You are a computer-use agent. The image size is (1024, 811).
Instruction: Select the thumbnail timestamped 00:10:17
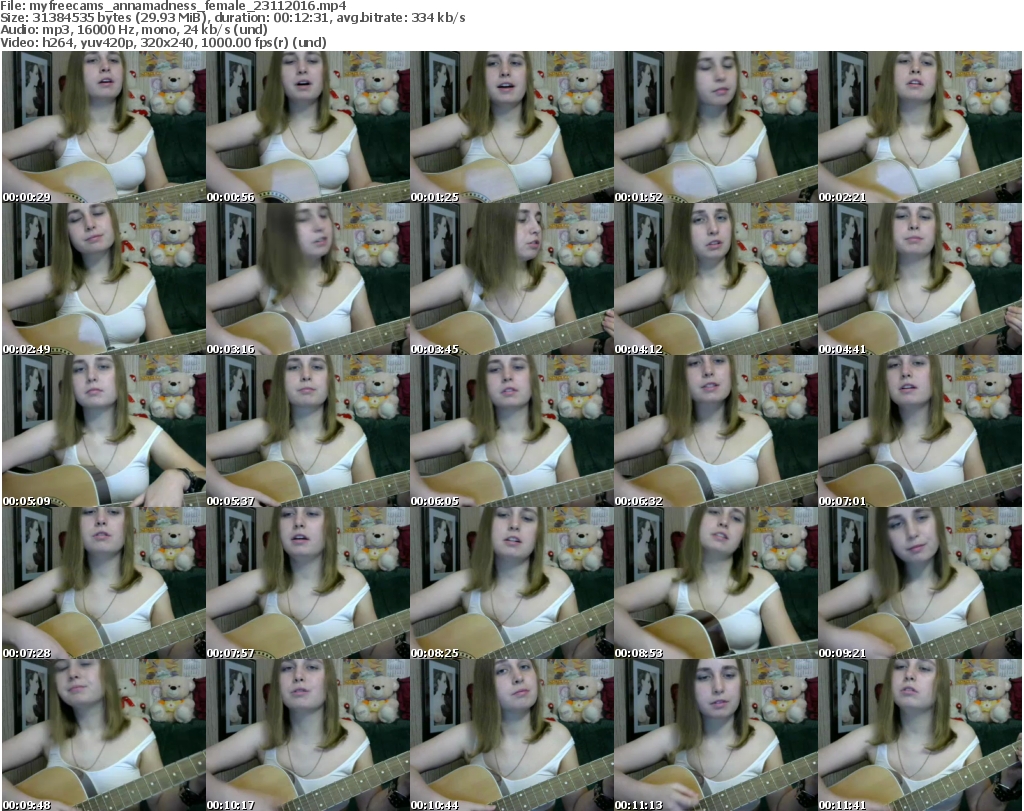(x=308, y=735)
